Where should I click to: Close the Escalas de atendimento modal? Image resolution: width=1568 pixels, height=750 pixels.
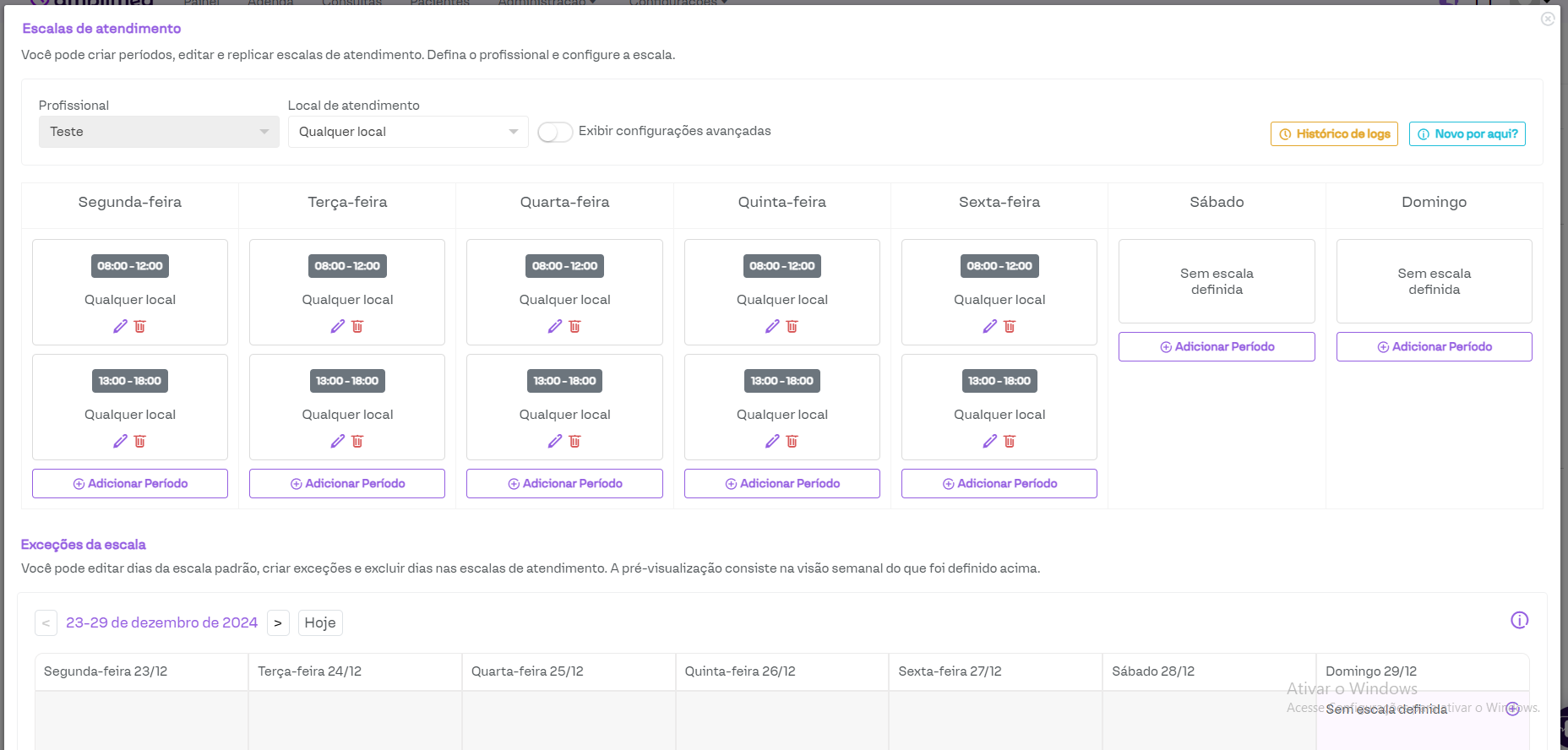(x=1547, y=19)
